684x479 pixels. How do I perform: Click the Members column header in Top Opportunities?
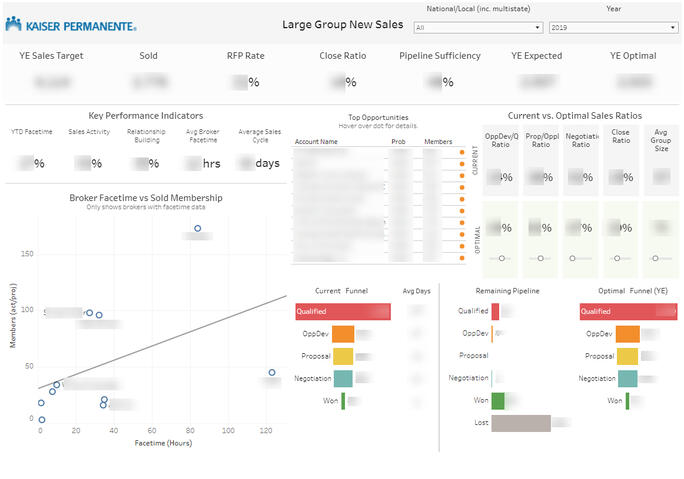(x=438, y=142)
